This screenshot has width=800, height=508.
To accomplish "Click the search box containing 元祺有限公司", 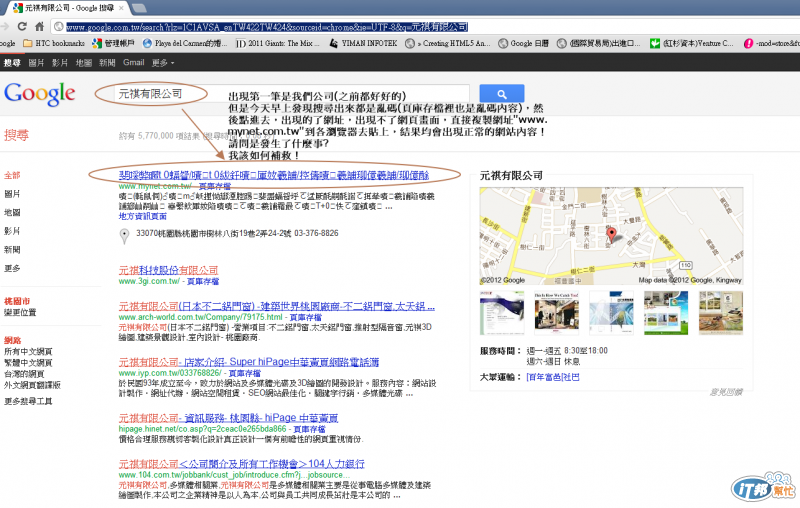I will pos(291,94).
